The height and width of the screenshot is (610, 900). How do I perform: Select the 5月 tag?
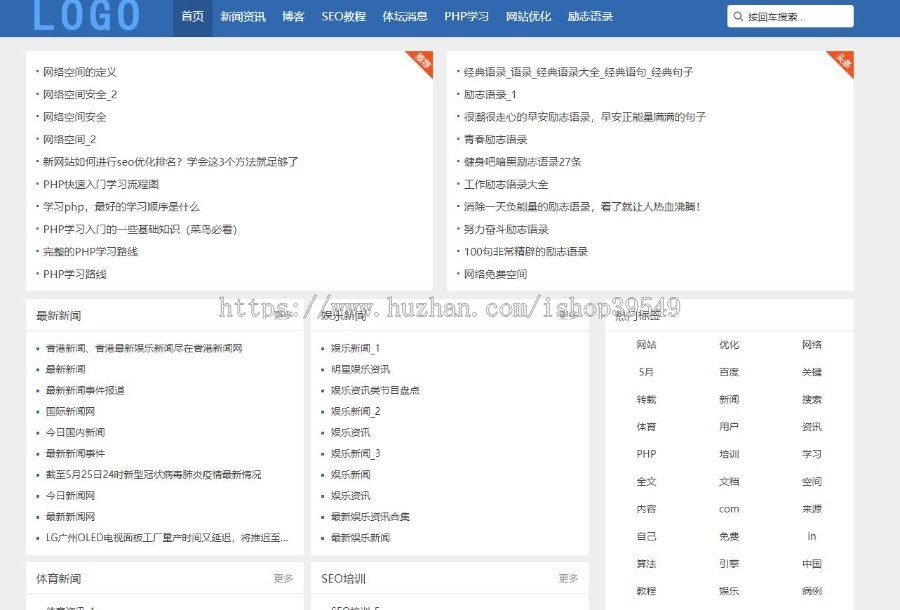click(x=646, y=372)
